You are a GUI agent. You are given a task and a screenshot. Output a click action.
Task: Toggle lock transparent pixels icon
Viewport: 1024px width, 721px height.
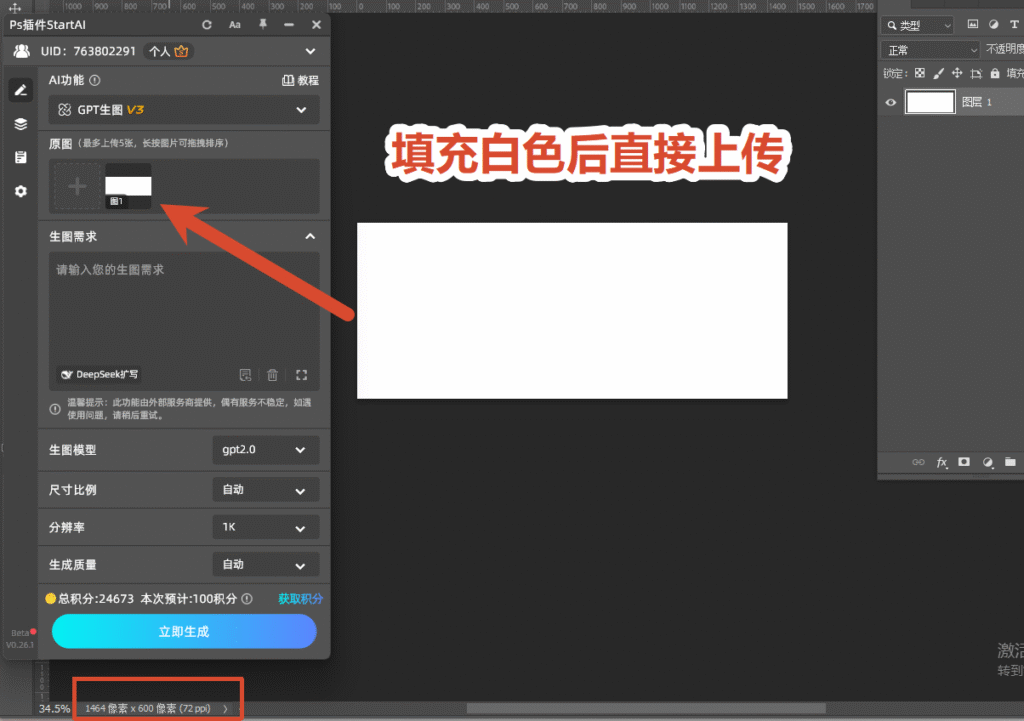[x=920, y=73]
